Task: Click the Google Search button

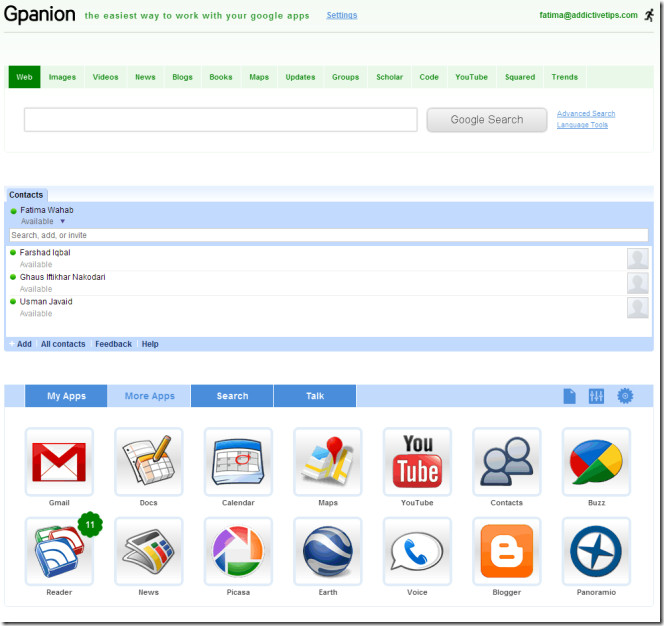Action: pos(487,120)
